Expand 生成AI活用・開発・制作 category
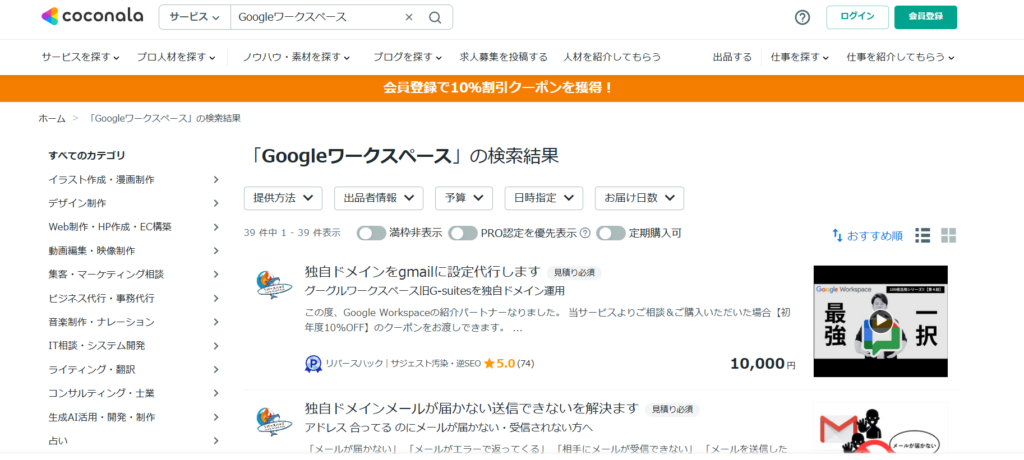The width and height of the screenshot is (1024, 460). pos(134,417)
